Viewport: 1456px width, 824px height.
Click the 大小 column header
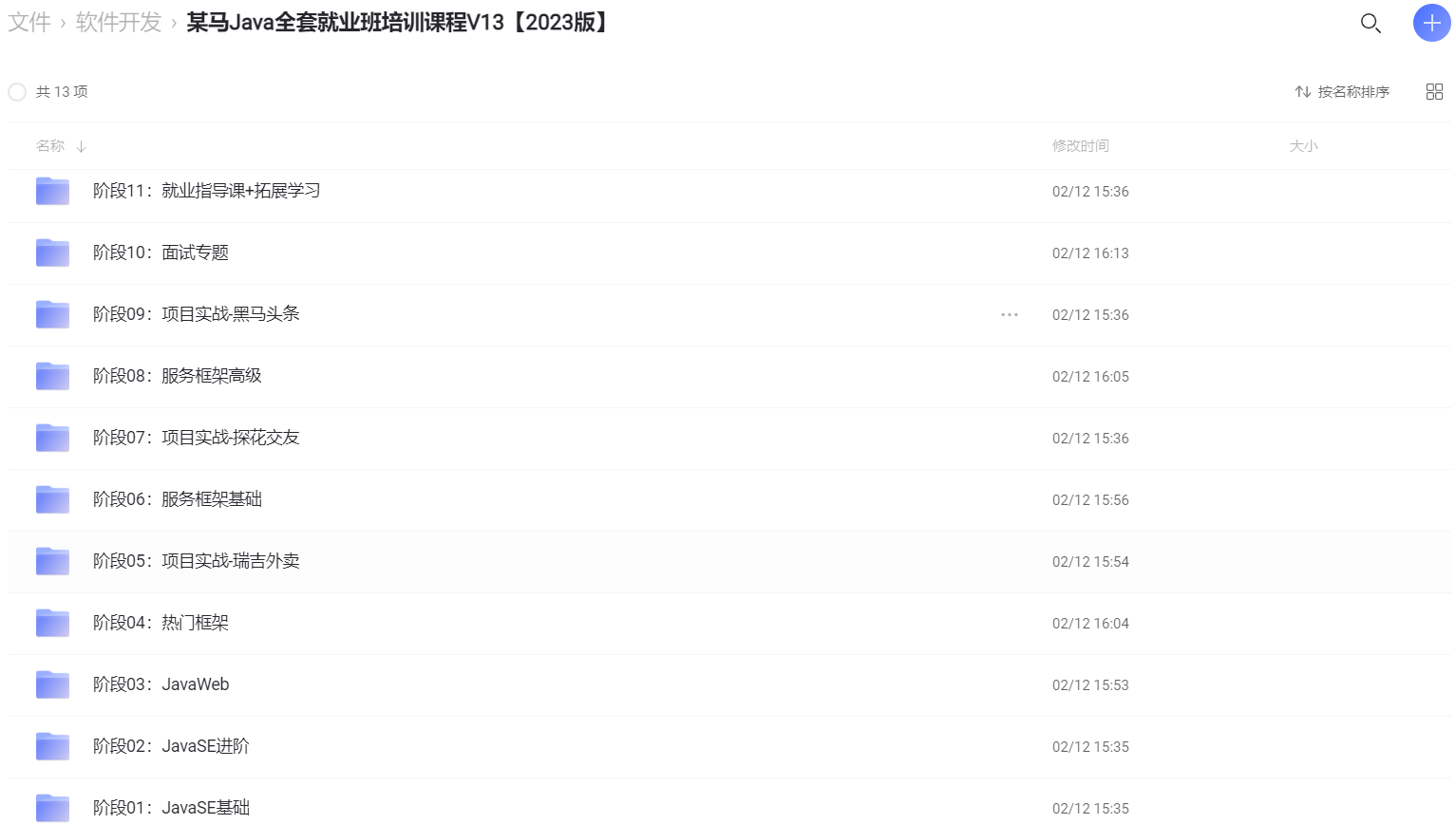tap(1303, 146)
